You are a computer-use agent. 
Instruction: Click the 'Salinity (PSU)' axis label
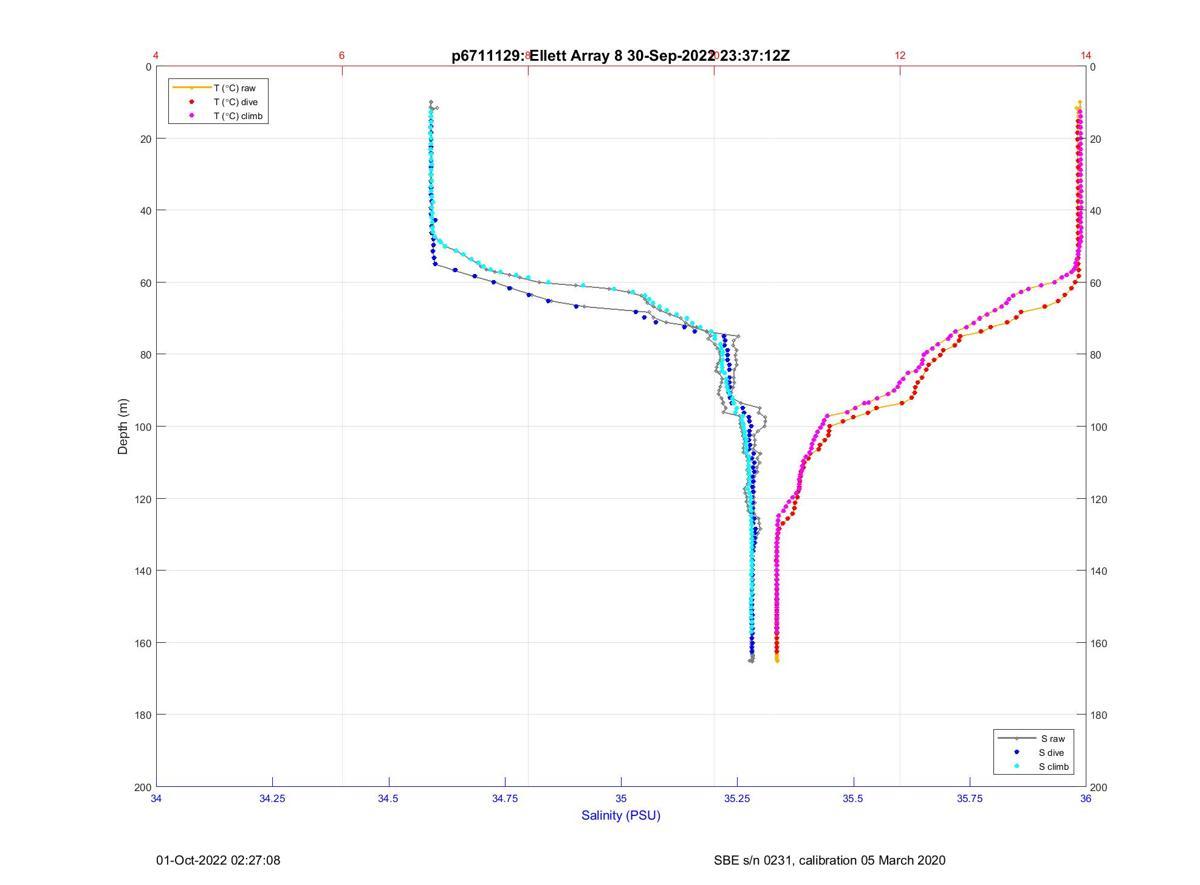point(621,815)
